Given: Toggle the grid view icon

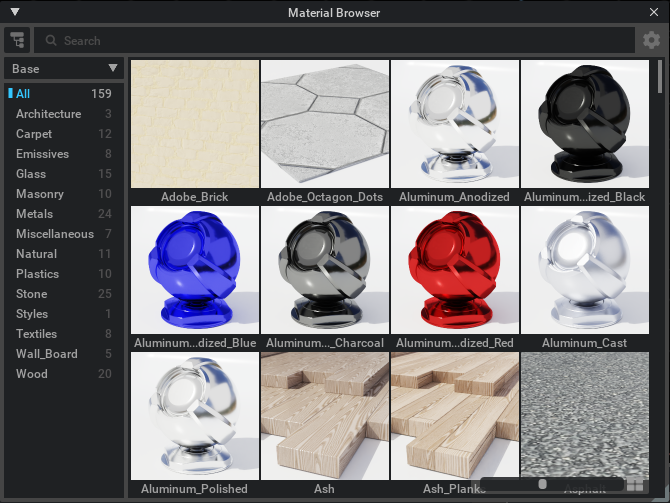Looking at the screenshot, I should coord(633,485).
